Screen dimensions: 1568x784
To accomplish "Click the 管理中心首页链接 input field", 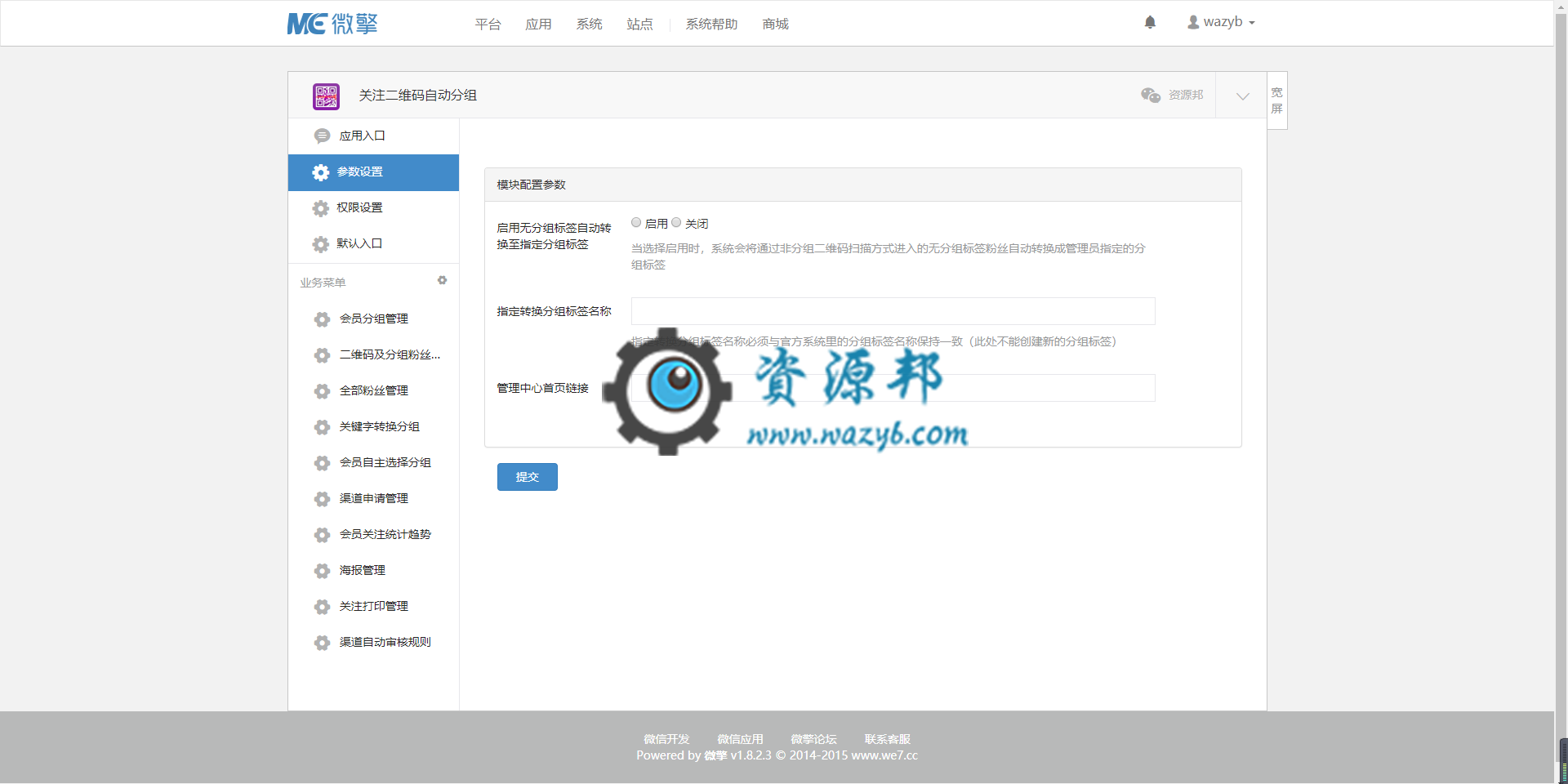I will click(893, 388).
